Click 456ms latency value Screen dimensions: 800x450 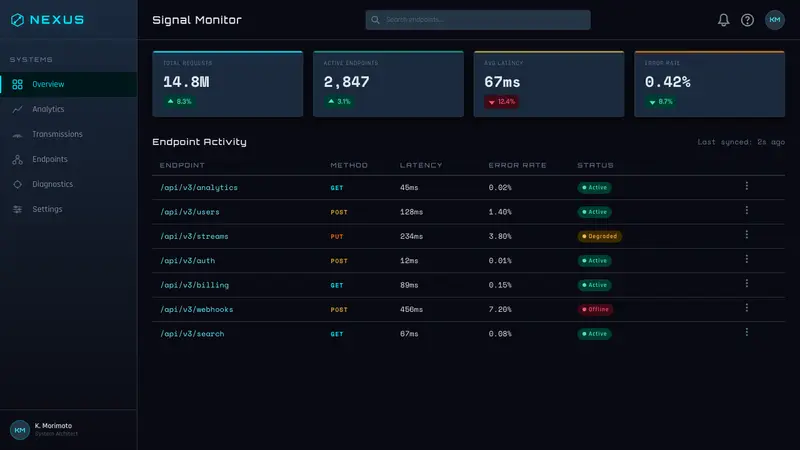click(411, 310)
